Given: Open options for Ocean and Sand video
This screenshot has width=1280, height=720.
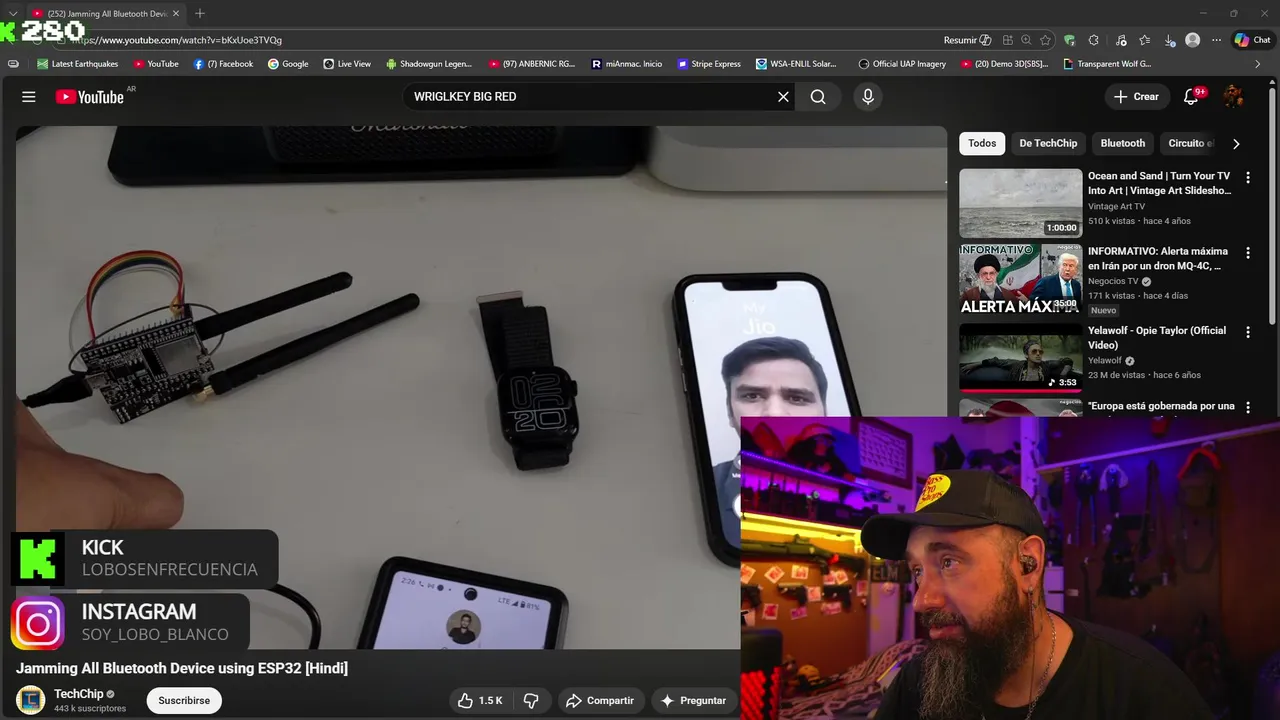Looking at the screenshot, I should (1248, 177).
